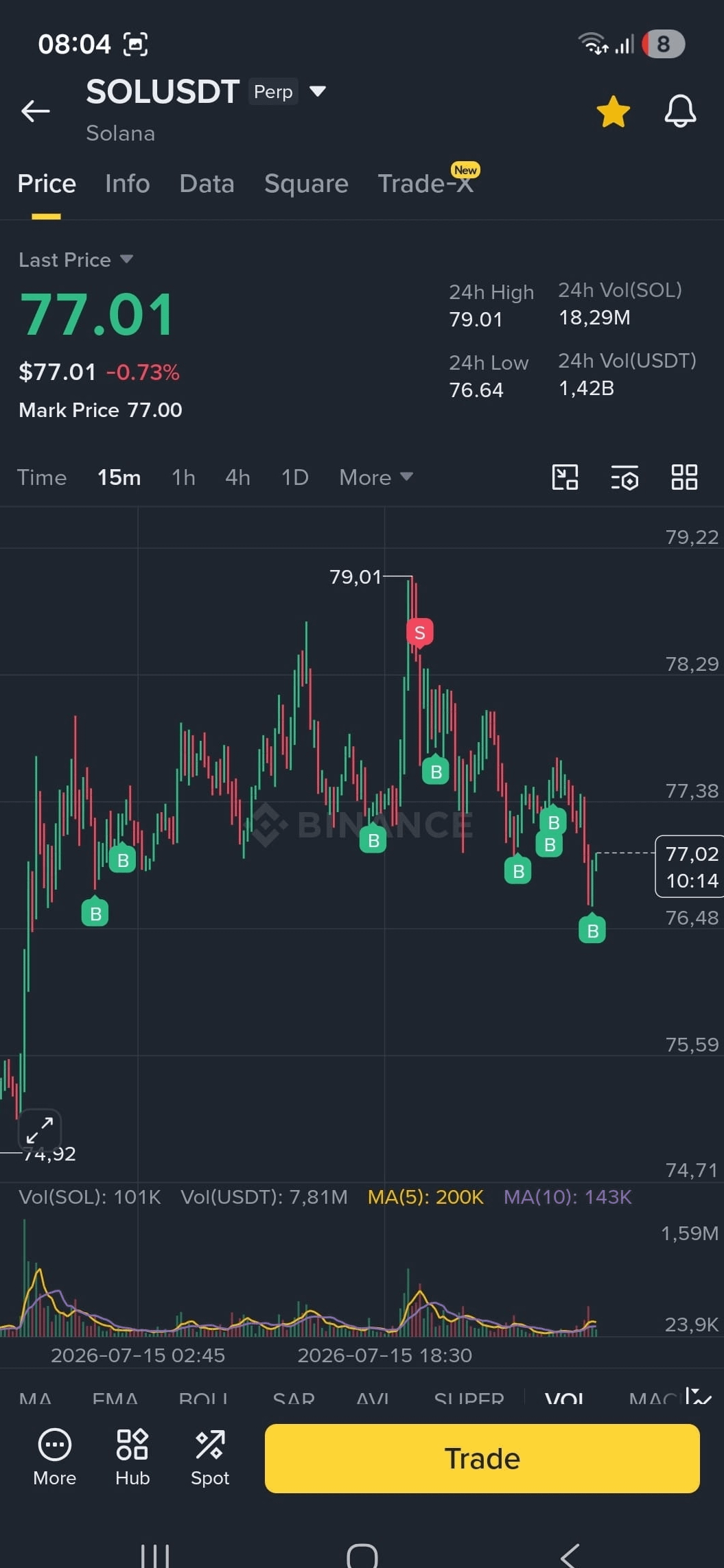Select the 1D interval
Screen dimensions: 724x1568
coord(295,477)
